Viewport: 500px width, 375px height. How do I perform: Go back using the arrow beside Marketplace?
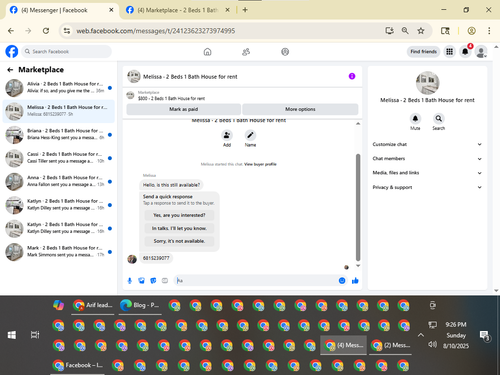click(10, 70)
